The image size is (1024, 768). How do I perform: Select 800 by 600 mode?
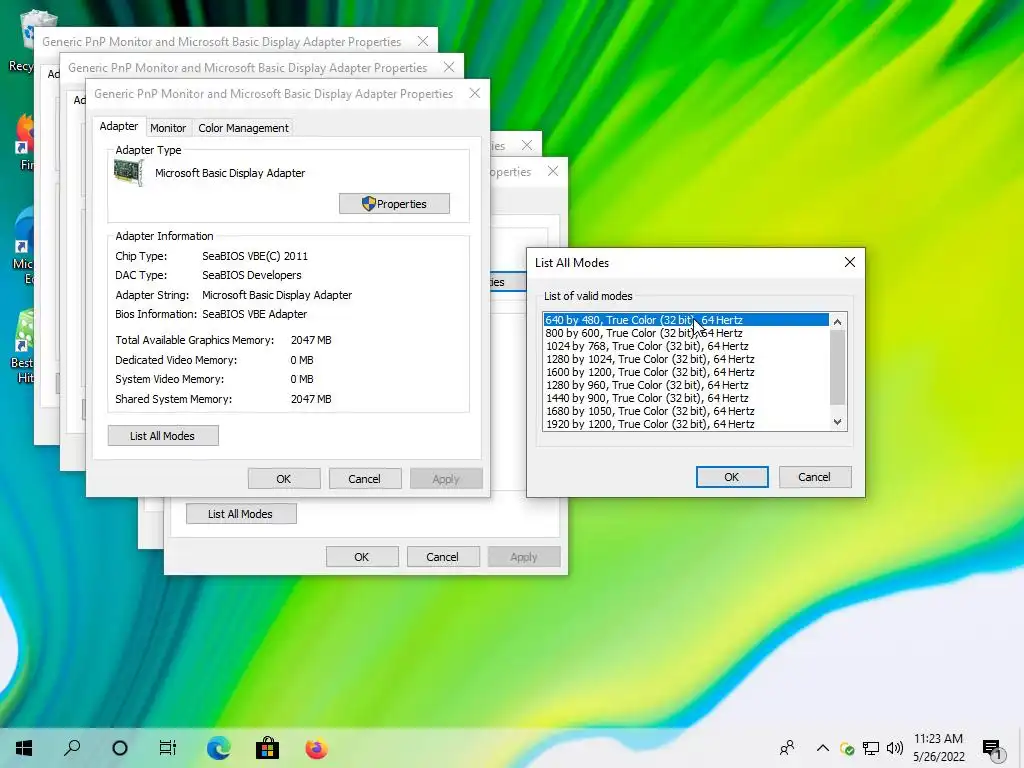pyautogui.click(x=686, y=333)
